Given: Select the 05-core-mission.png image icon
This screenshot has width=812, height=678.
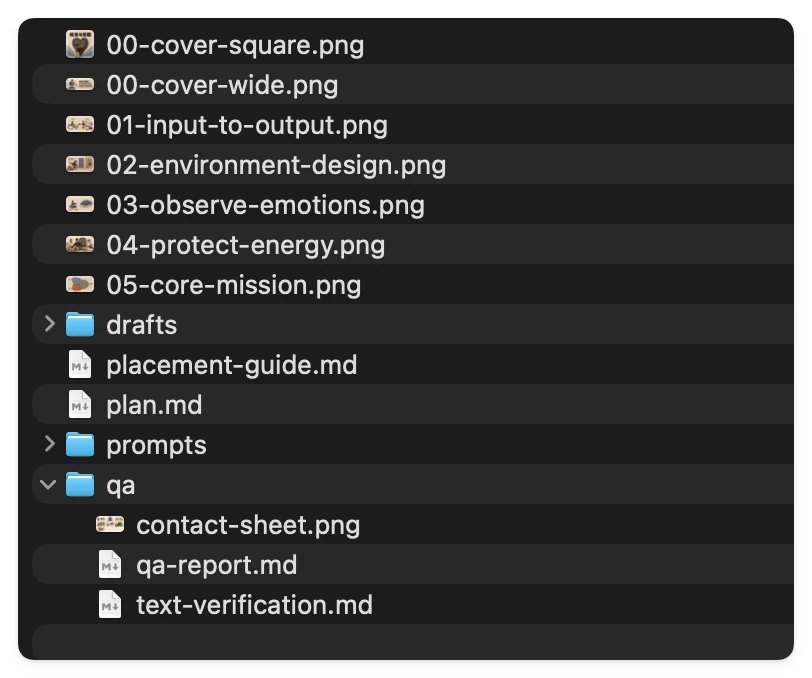Looking at the screenshot, I should [80, 284].
